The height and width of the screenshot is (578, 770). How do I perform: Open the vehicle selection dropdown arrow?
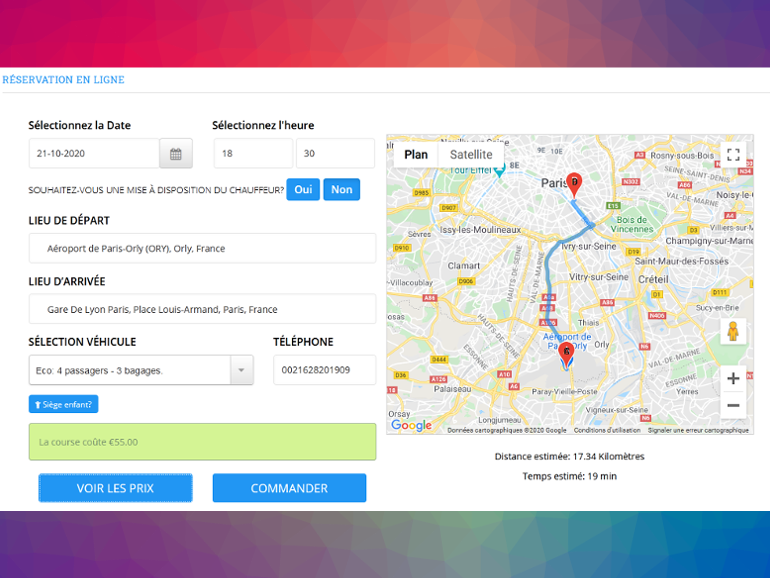[x=241, y=370]
